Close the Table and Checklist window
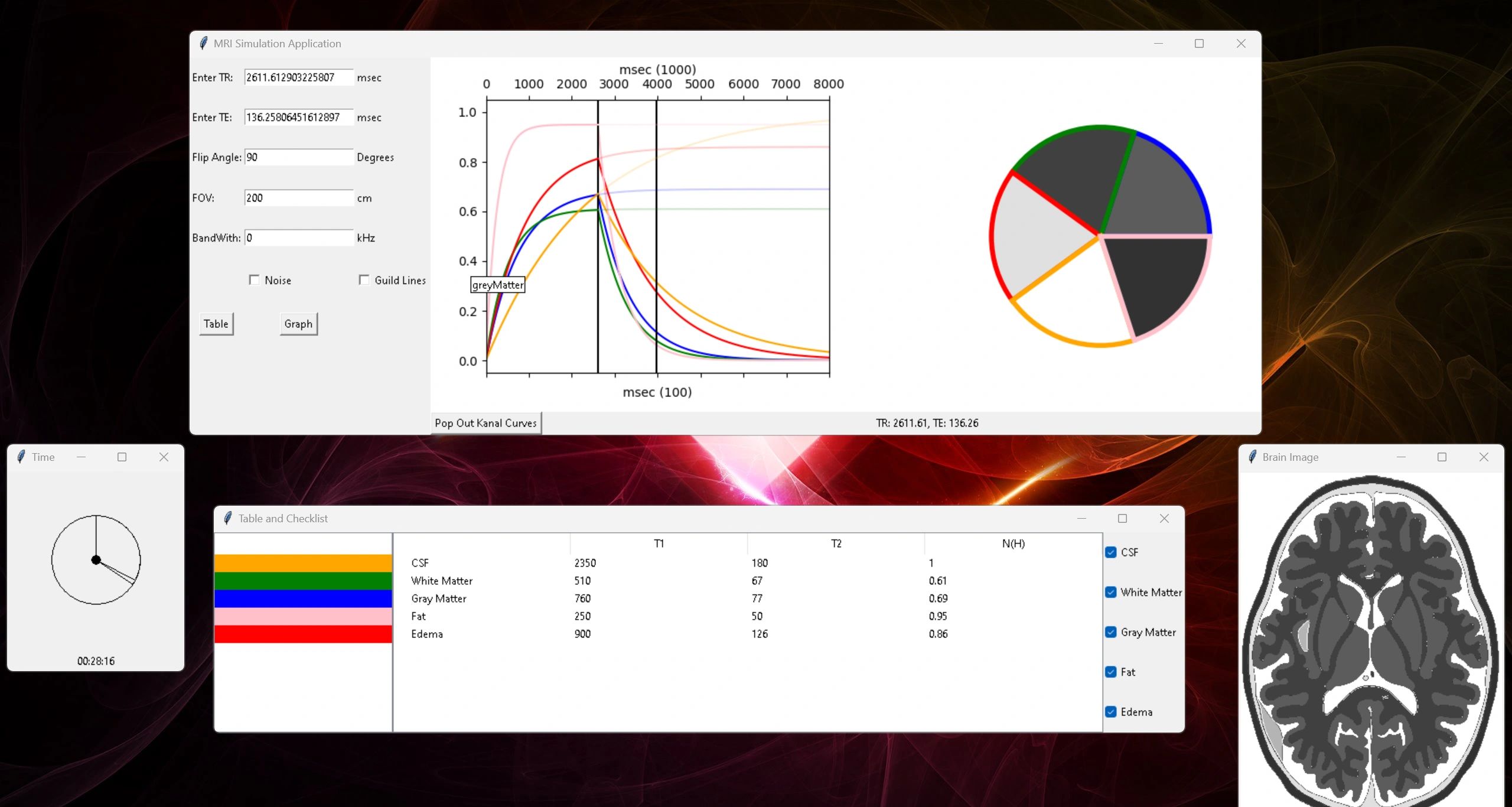This screenshot has width=1512, height=807. [1164, 518]
